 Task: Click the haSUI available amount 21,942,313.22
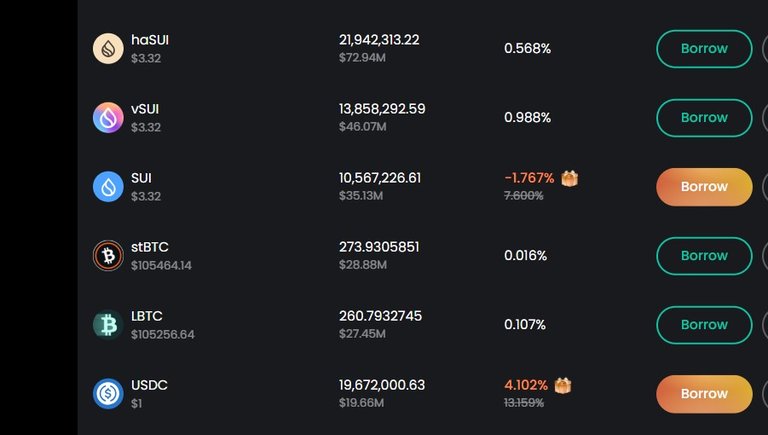379,40
